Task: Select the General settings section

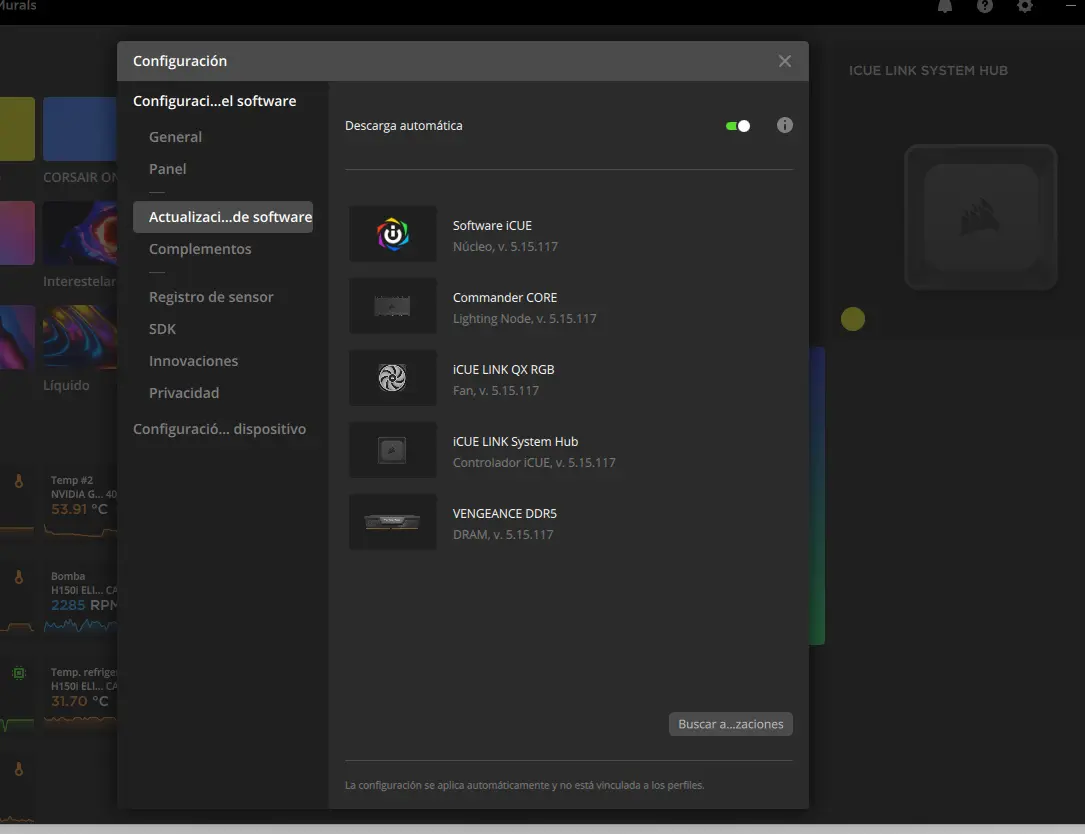Action: pos(176,137)
